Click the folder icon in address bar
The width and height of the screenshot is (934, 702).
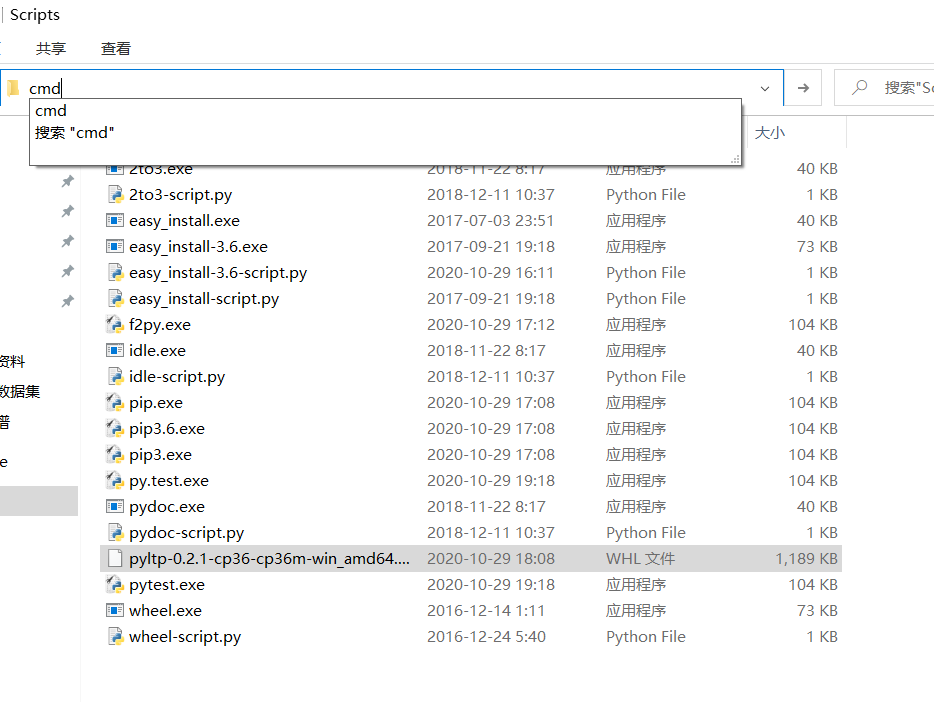(x=13, y=88)
